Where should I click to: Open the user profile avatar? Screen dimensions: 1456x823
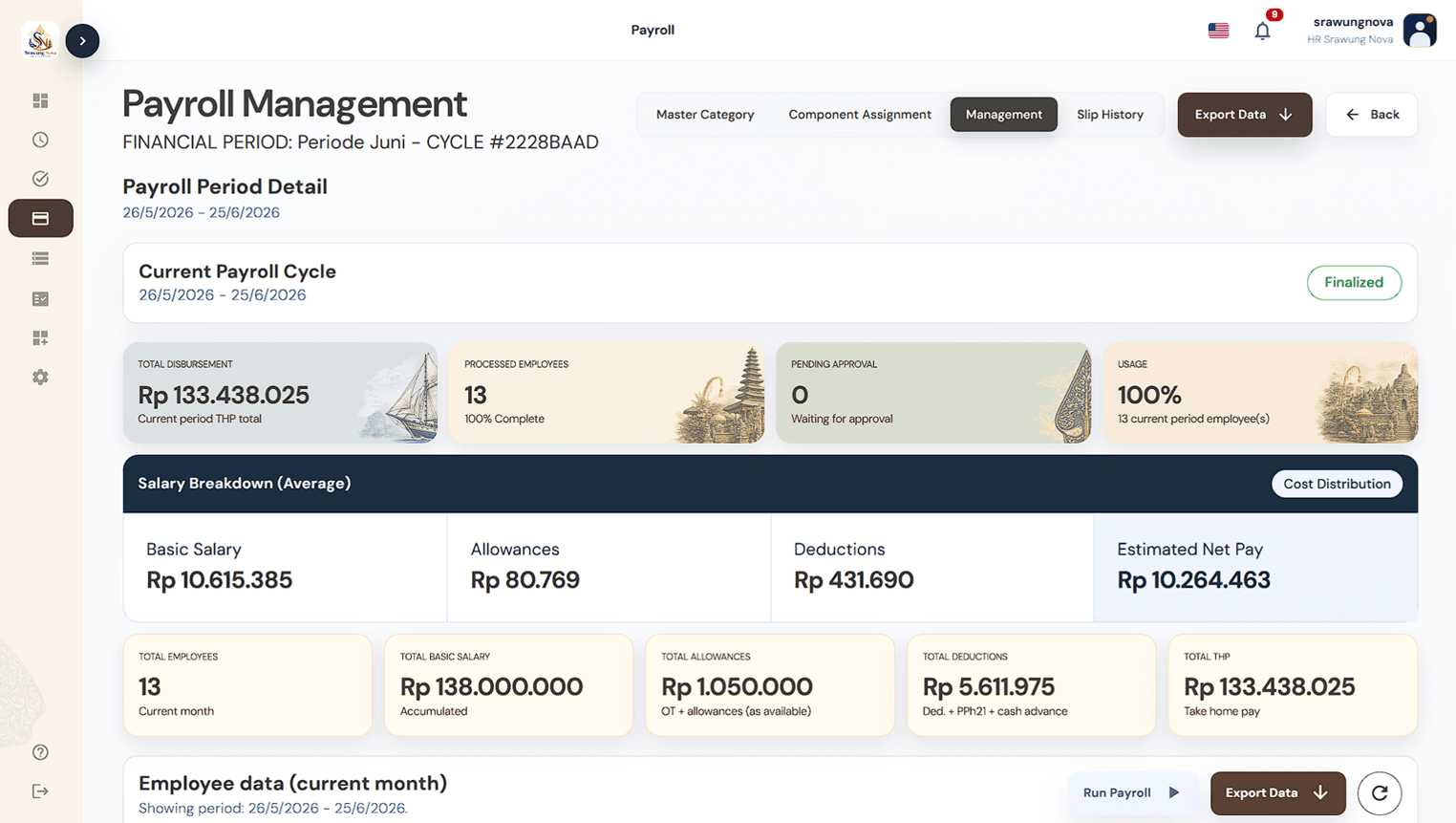pyautogui.click(x=1420, y=31)
